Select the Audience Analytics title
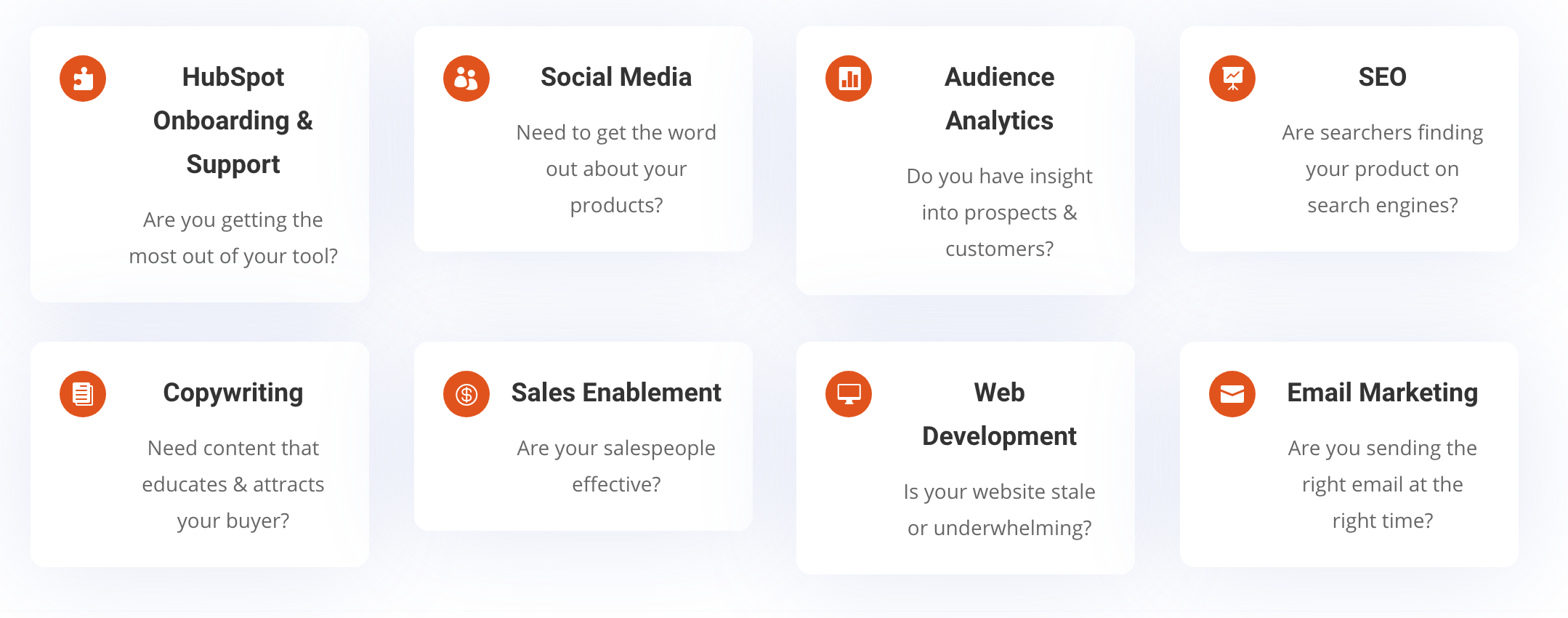1568x618 pixels. 999,99
